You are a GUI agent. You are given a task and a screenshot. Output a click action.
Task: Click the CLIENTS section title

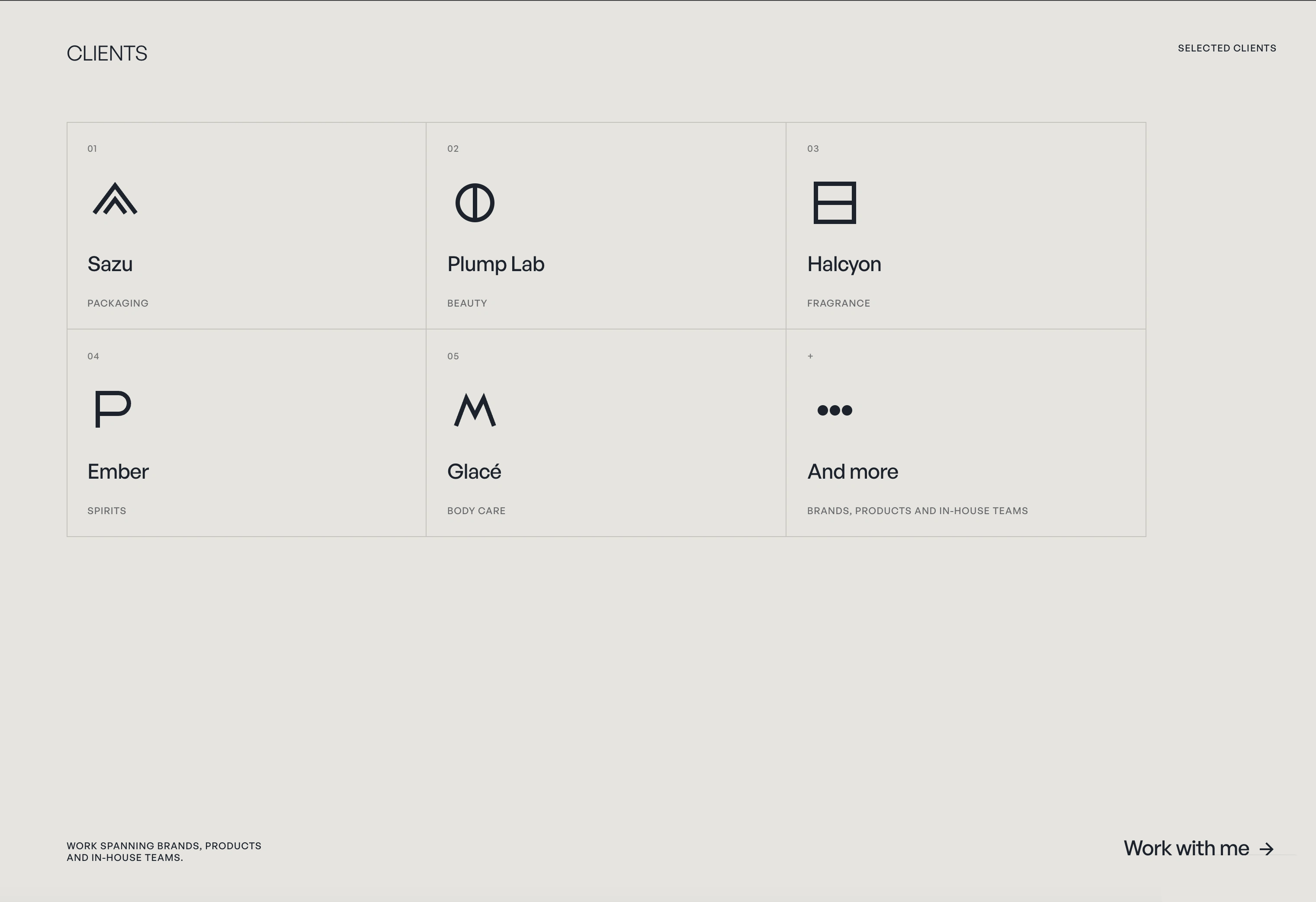(107, 53)
